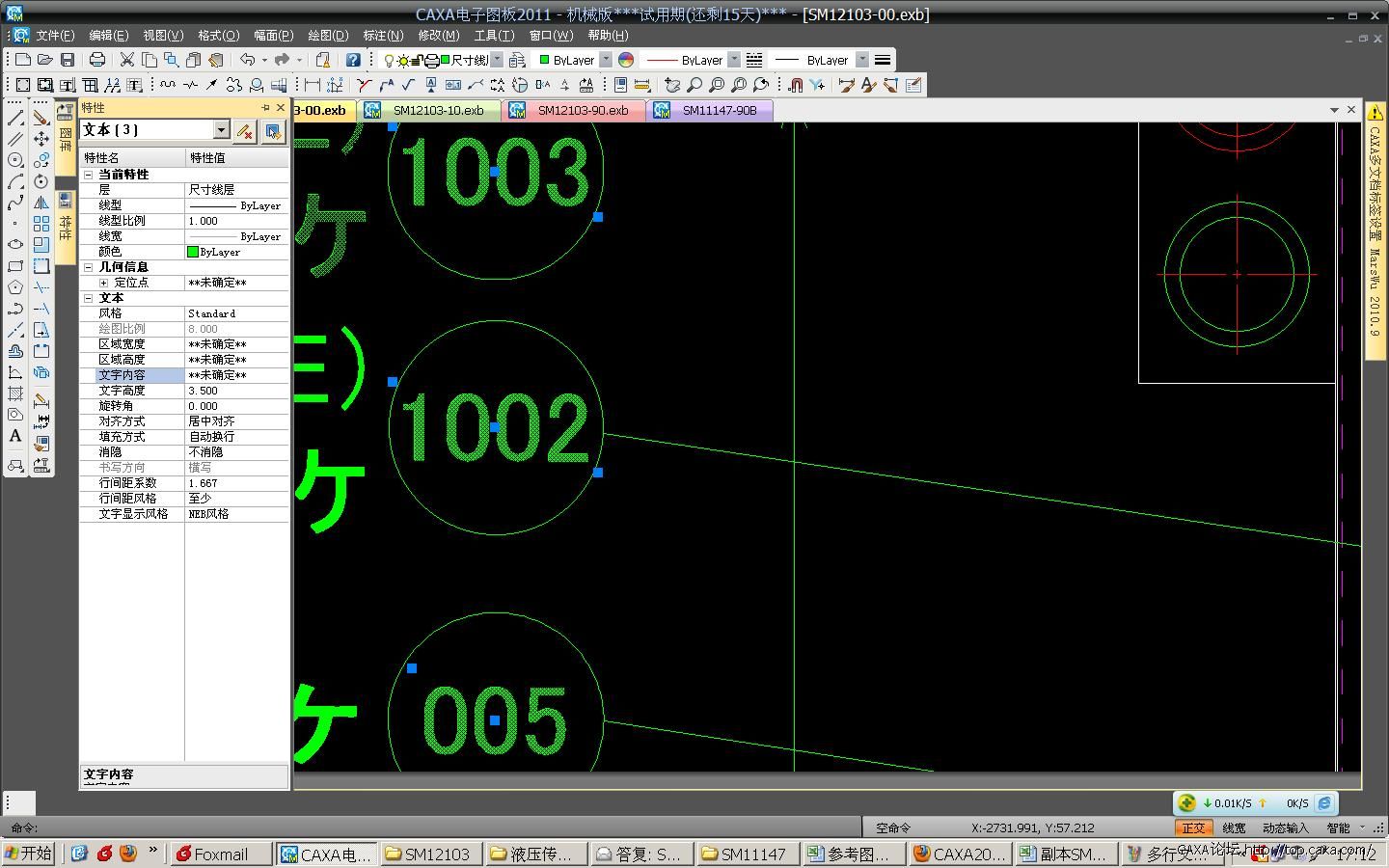The height and width of the screenshot is (868, 1389).
Task: Select the Text tool (A) in left toolbar
Action: [x=15, y=436]
